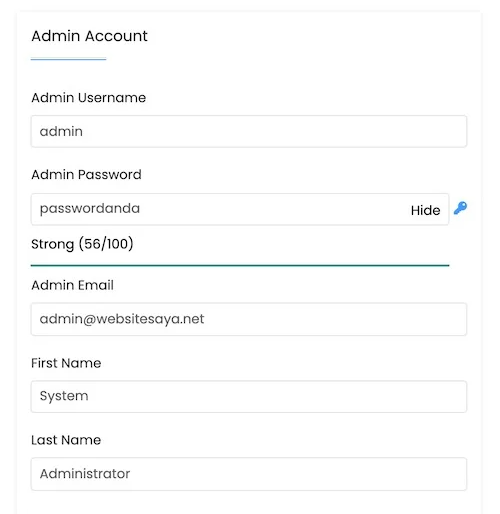Click the "Admin Account" section heading
500x514 pixels.
pyautogui.click(x=89, y=36)
